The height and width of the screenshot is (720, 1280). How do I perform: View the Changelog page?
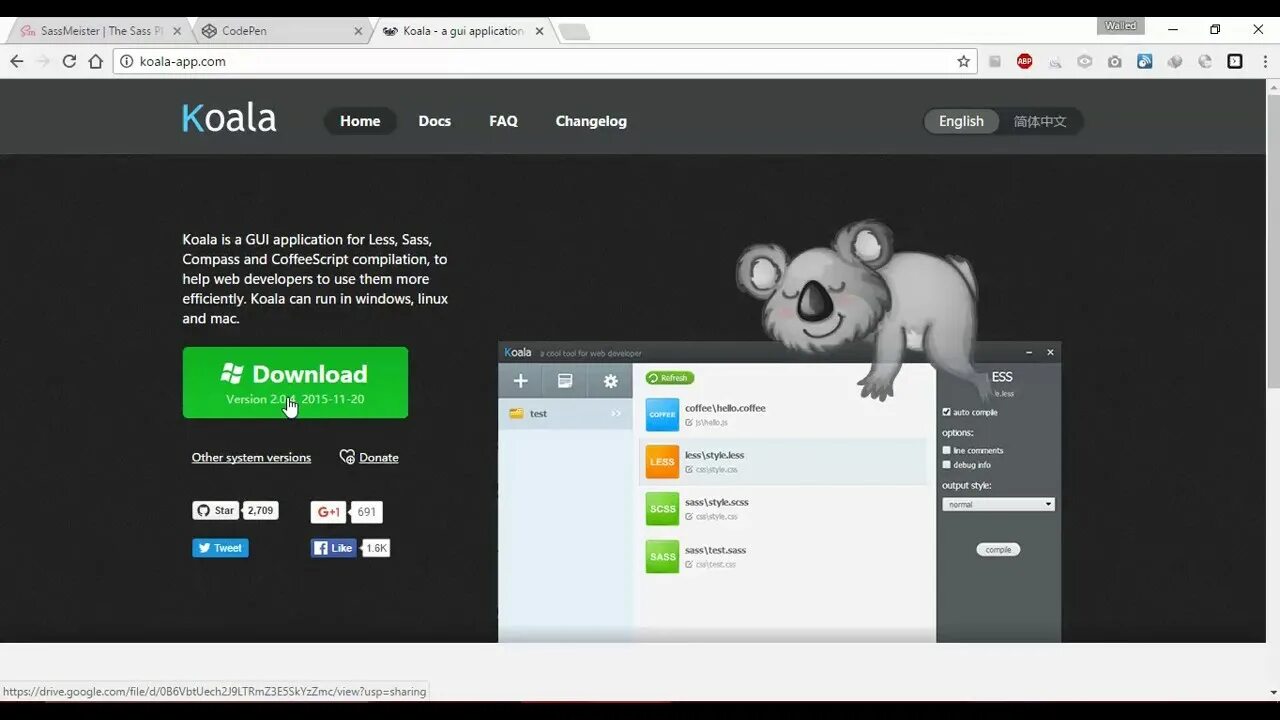point(591,121)
